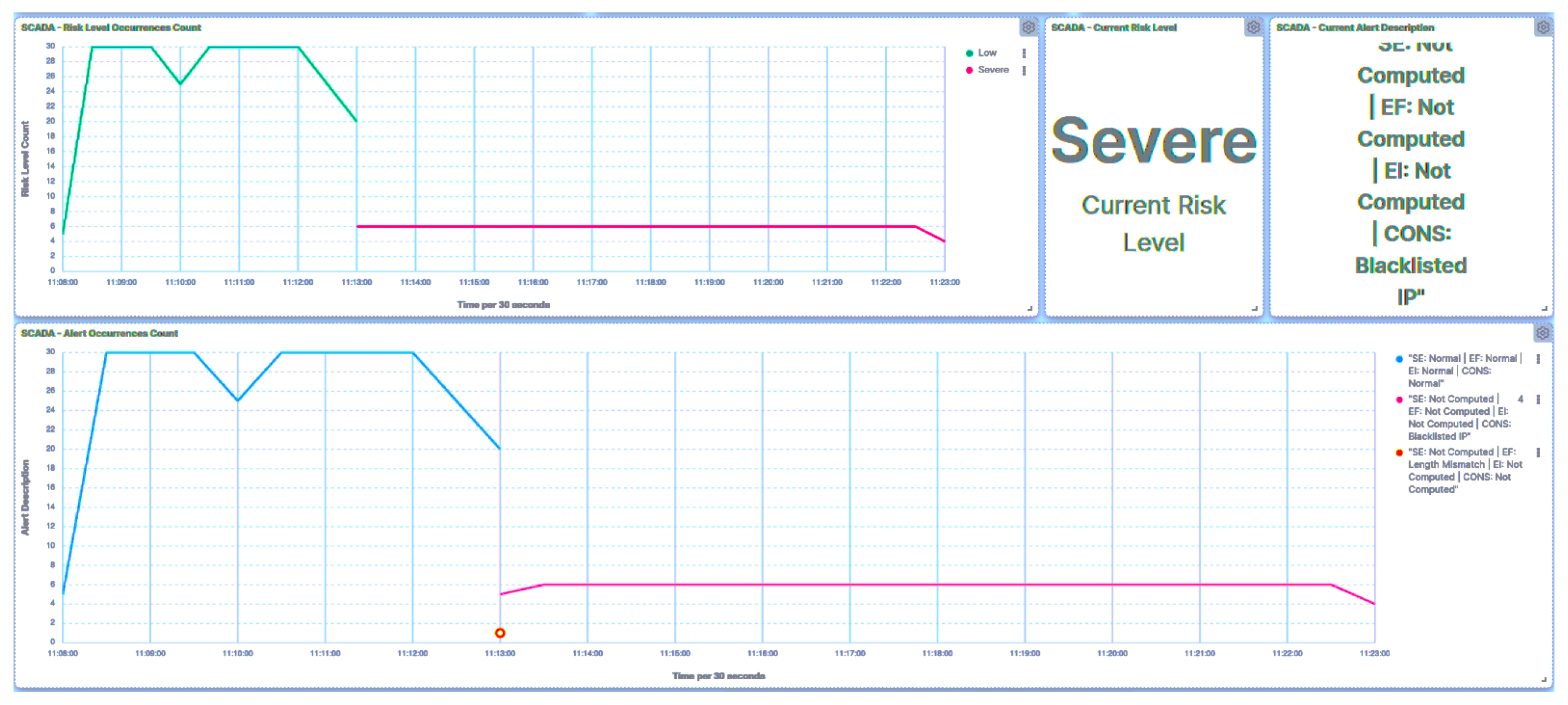Open gear settings for Current Risk Level panel
The image size is (1568, 705).
pyautogui.click(x=1253, y=28)
